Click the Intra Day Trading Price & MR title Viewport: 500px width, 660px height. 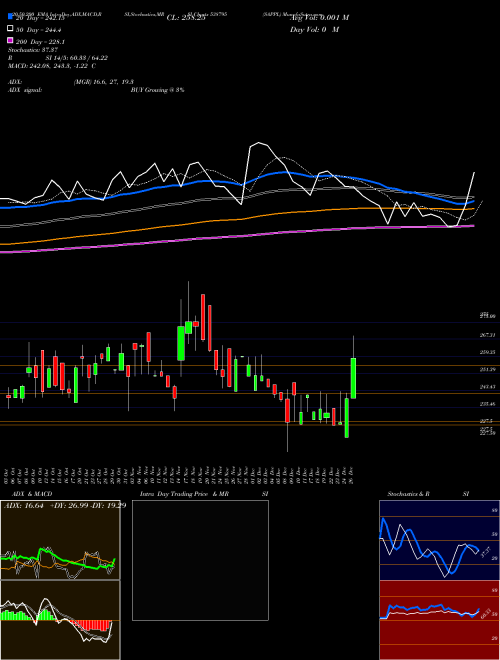point(184,494)
